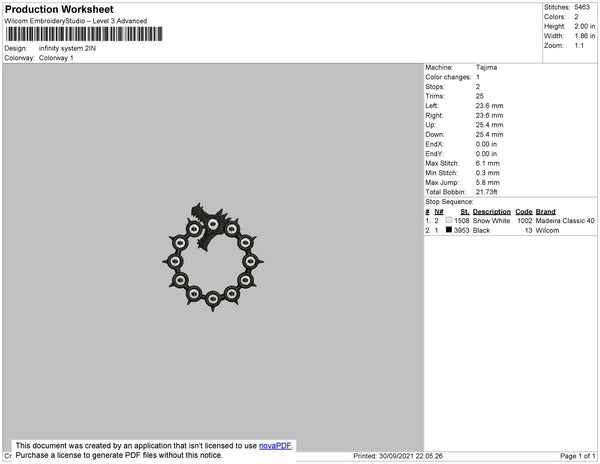Click the Total Bobbin value '21.73ft'
Image resolution: width=600 pixels, height=464 pixels.
(486, 192)
